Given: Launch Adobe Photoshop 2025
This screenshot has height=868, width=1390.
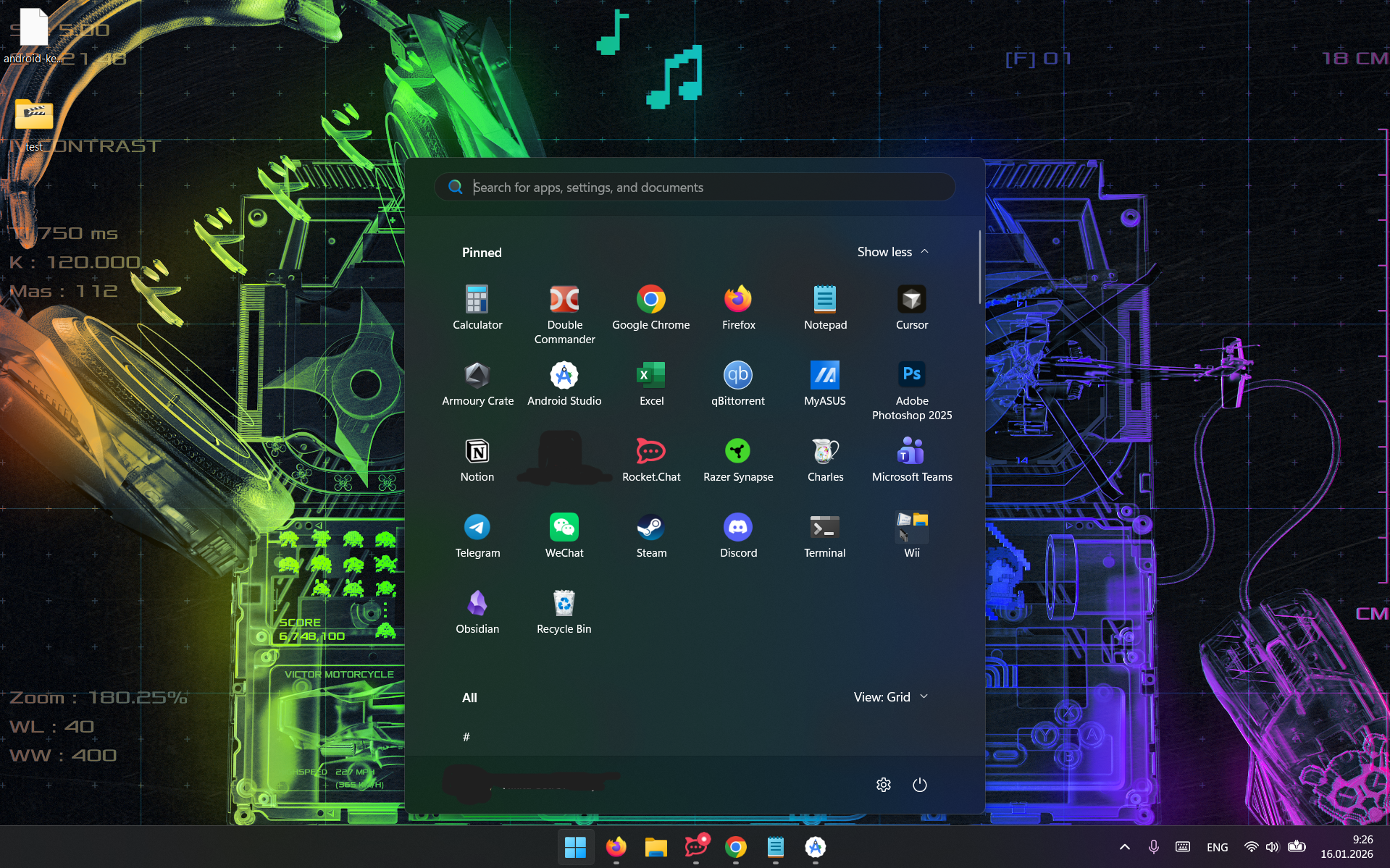Looking at the screenshot, I should 912,391.
